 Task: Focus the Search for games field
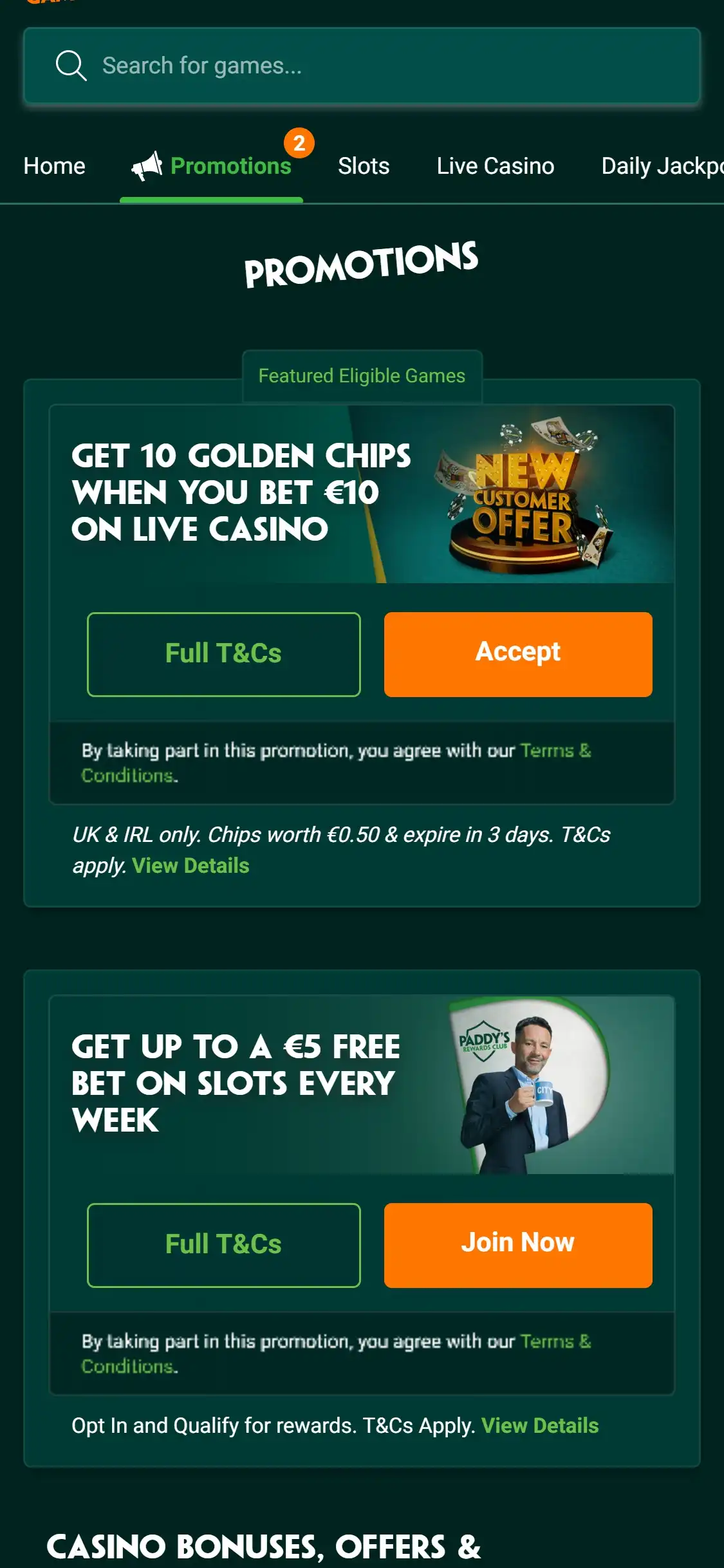[362, 66]
